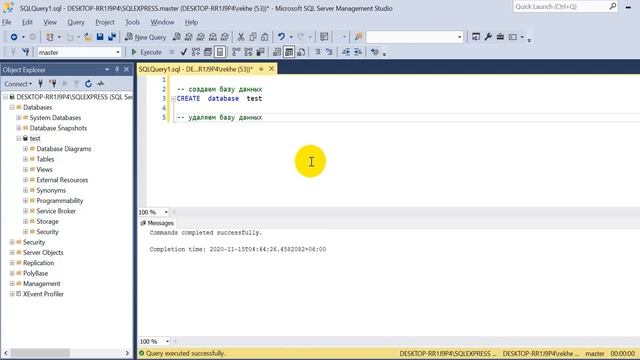The width and height of the screenshot is (640, 360).
Task: Pin the SQLQuery1.sql document tab
Action: [261, 69]
